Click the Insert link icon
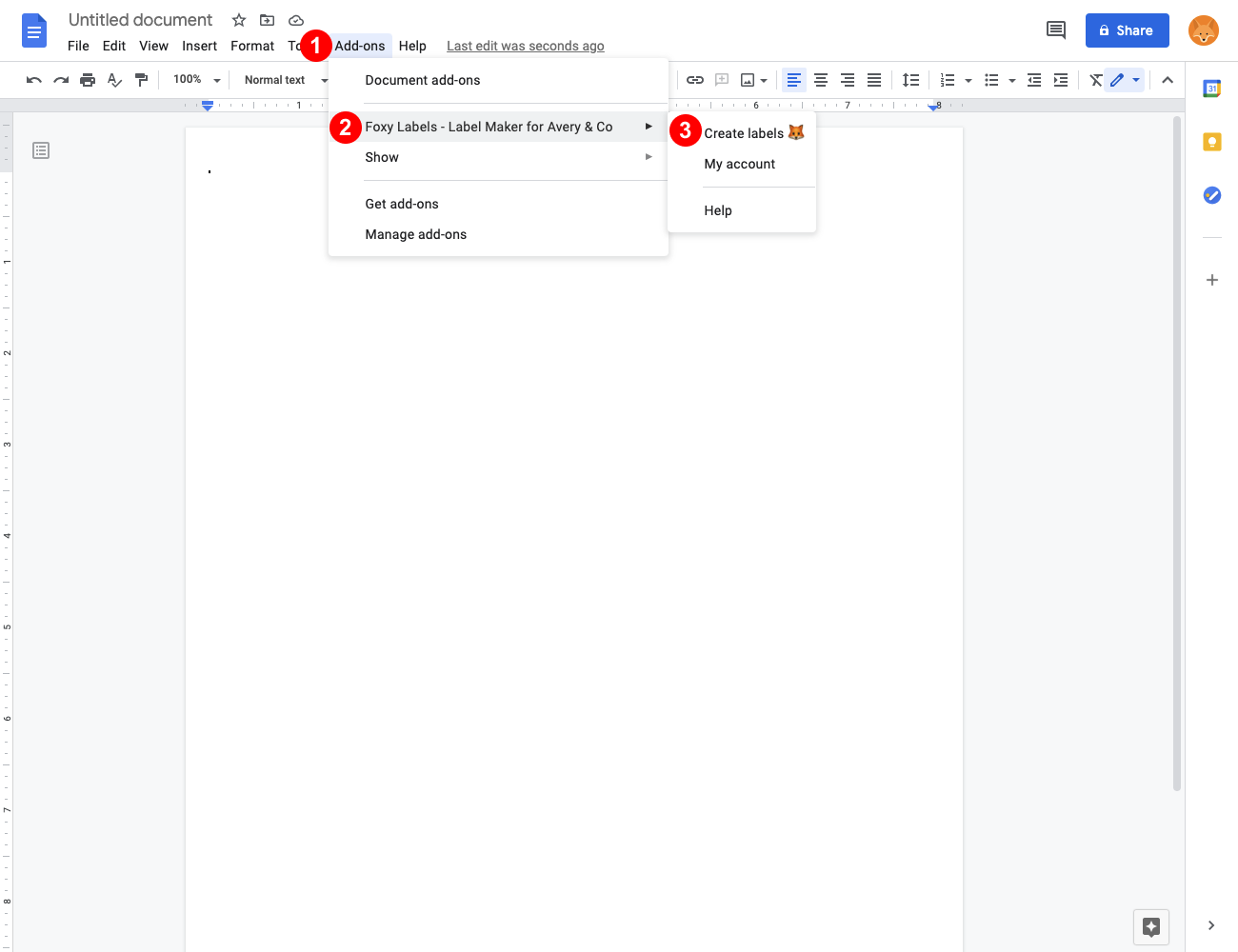This screenshot has width=1238, height=952. tap(694, 80)
